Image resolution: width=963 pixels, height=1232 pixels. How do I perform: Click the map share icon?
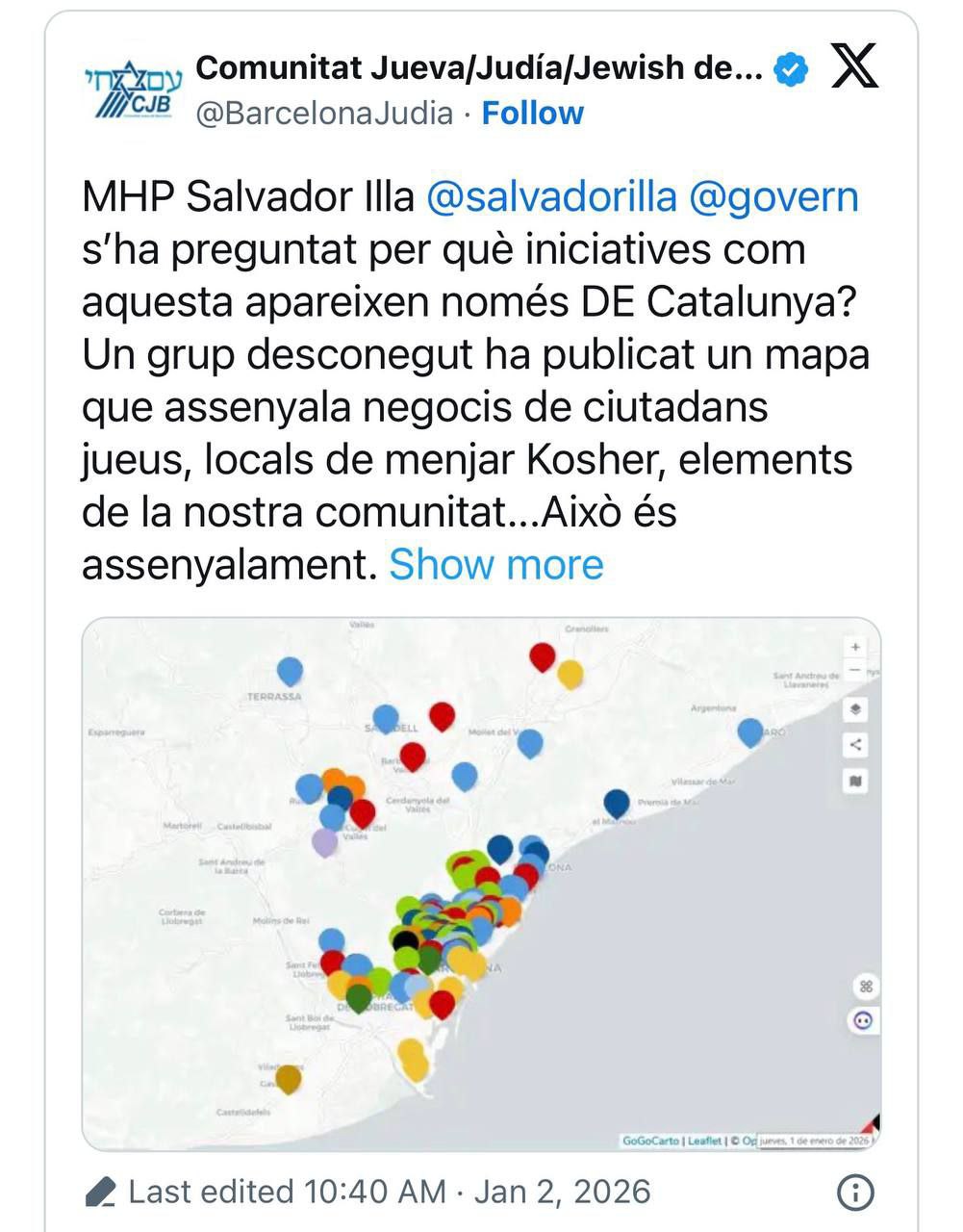coord(855,745)
